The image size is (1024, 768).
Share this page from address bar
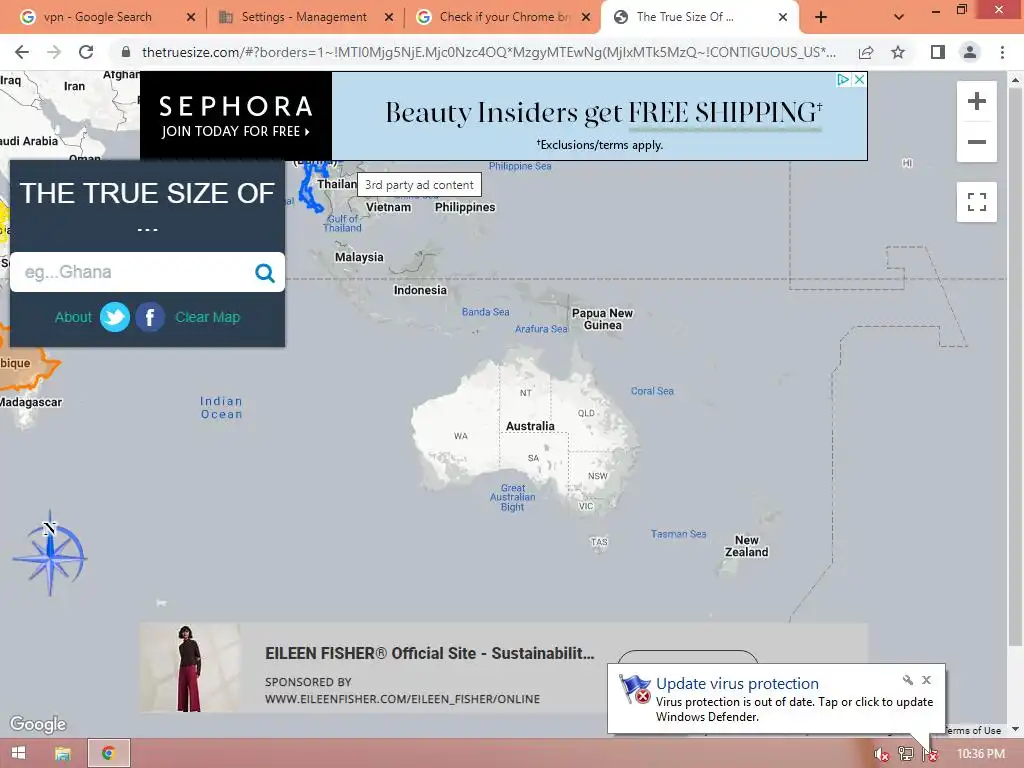coord(866,52)
